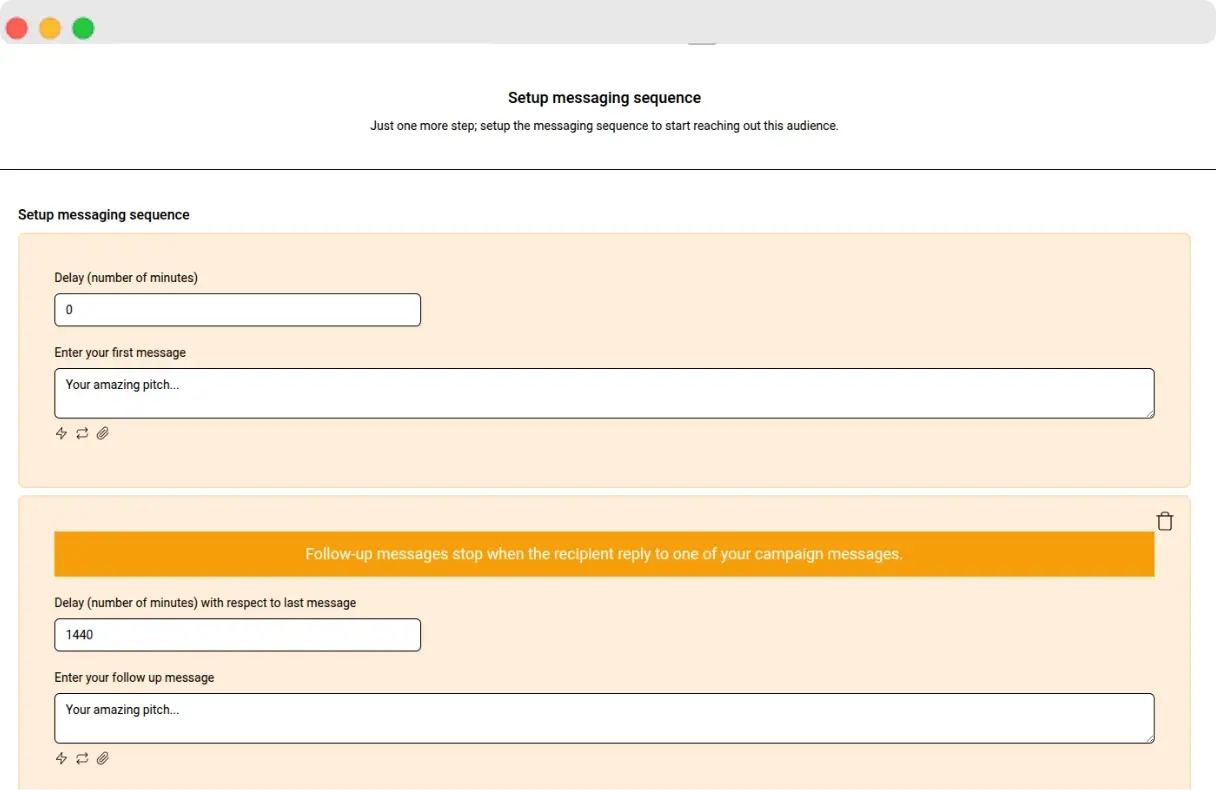Select the repeat icon below the follow up message
Image resolution: width=1216 pixels, height=791 pixels.
[x=82, y=758]
